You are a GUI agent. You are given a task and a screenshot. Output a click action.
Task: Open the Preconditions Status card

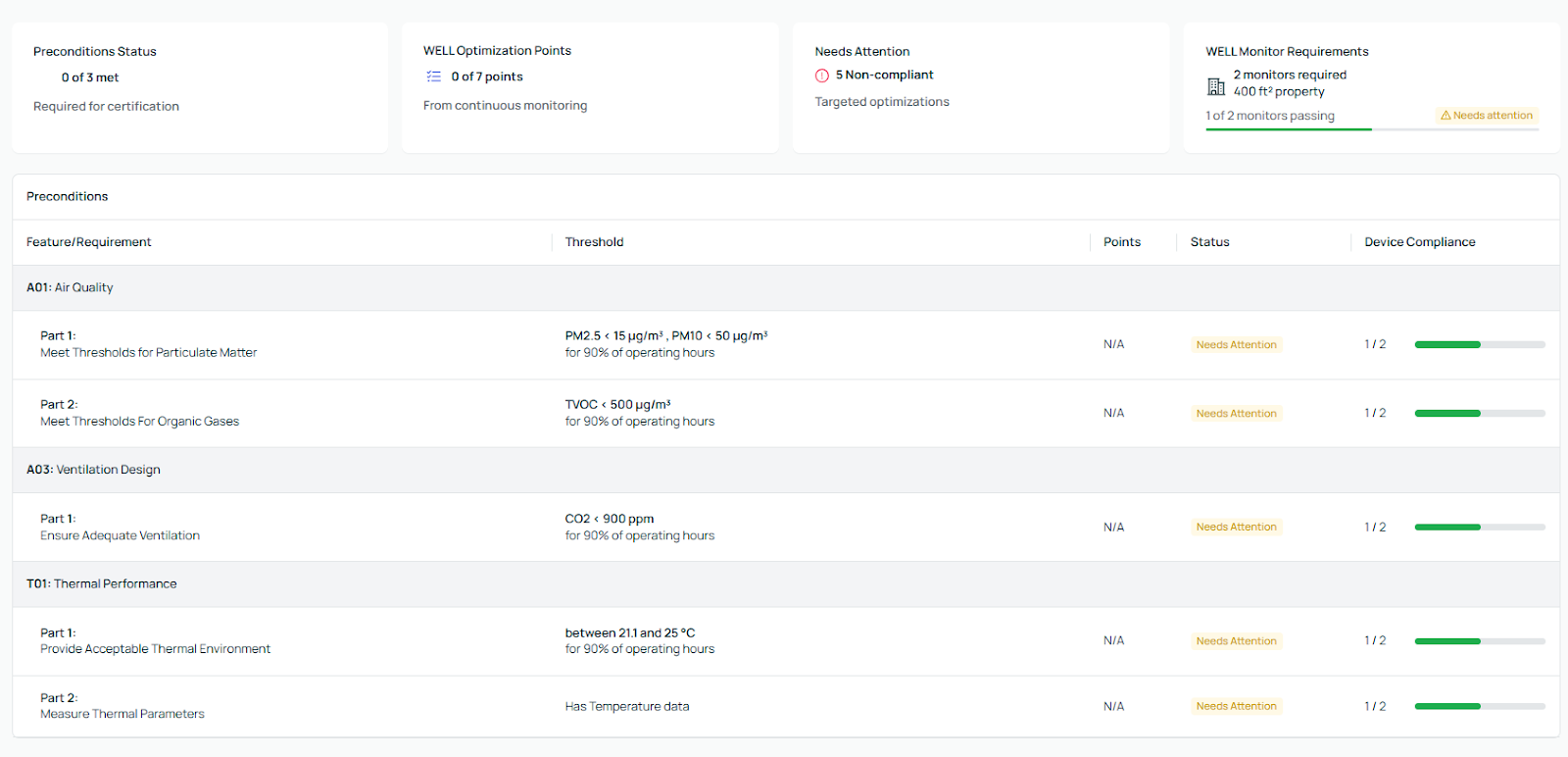[200, 87]
